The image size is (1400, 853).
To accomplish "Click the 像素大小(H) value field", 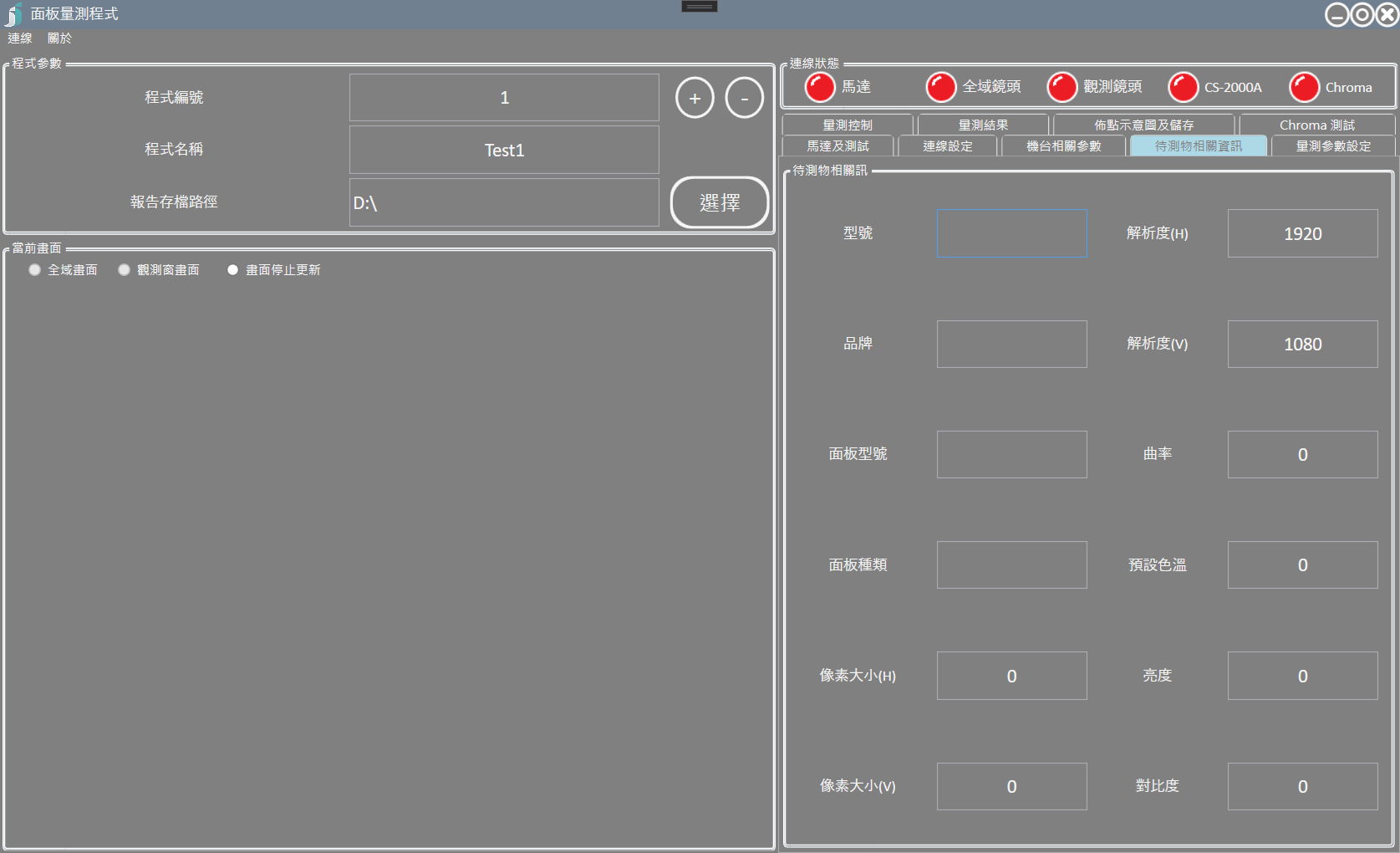I will point(1011,676).
